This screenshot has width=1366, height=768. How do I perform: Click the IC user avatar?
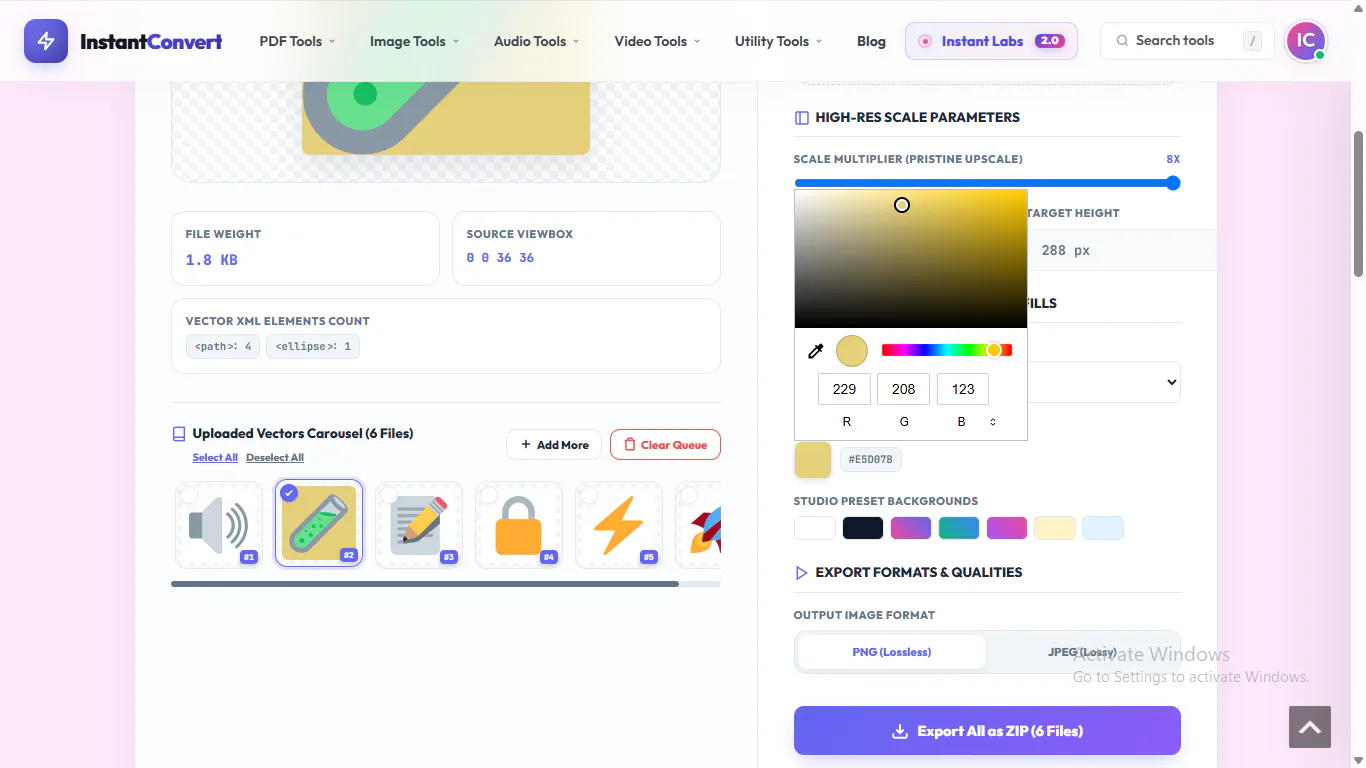tap(1305, 41)
